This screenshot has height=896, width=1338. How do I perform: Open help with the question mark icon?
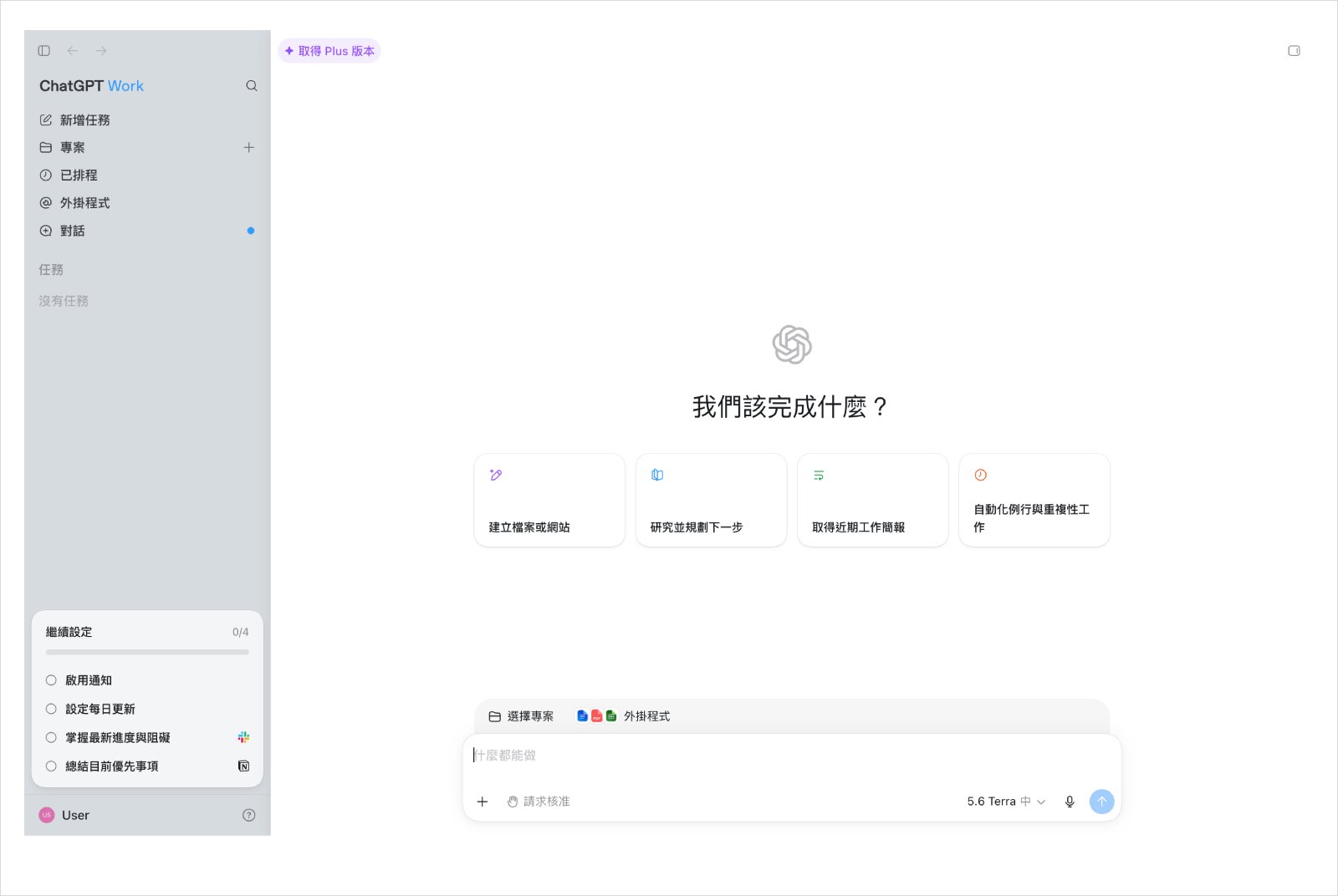coord(249,816)
